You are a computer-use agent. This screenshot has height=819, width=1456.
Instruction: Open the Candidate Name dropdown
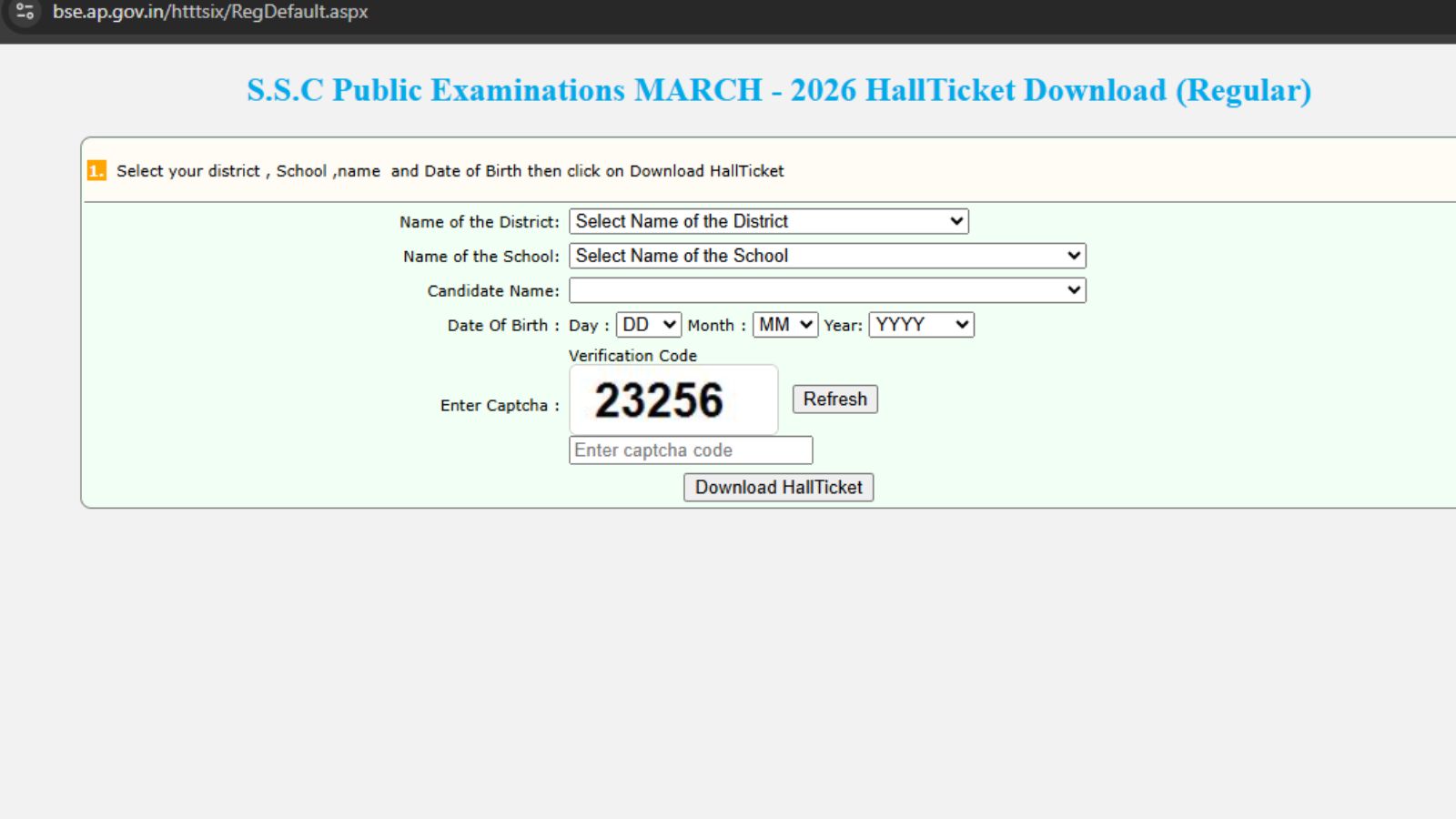pyautogui.click(x=827, y=290)
